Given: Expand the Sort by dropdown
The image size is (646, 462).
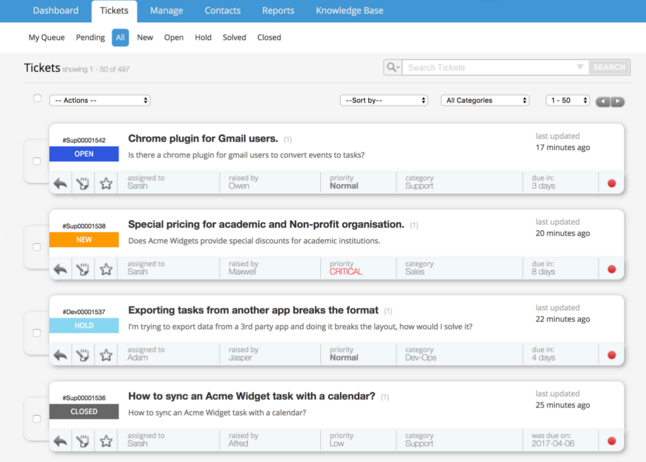Looking at the screenshot, I should click(x=384, y=100).
